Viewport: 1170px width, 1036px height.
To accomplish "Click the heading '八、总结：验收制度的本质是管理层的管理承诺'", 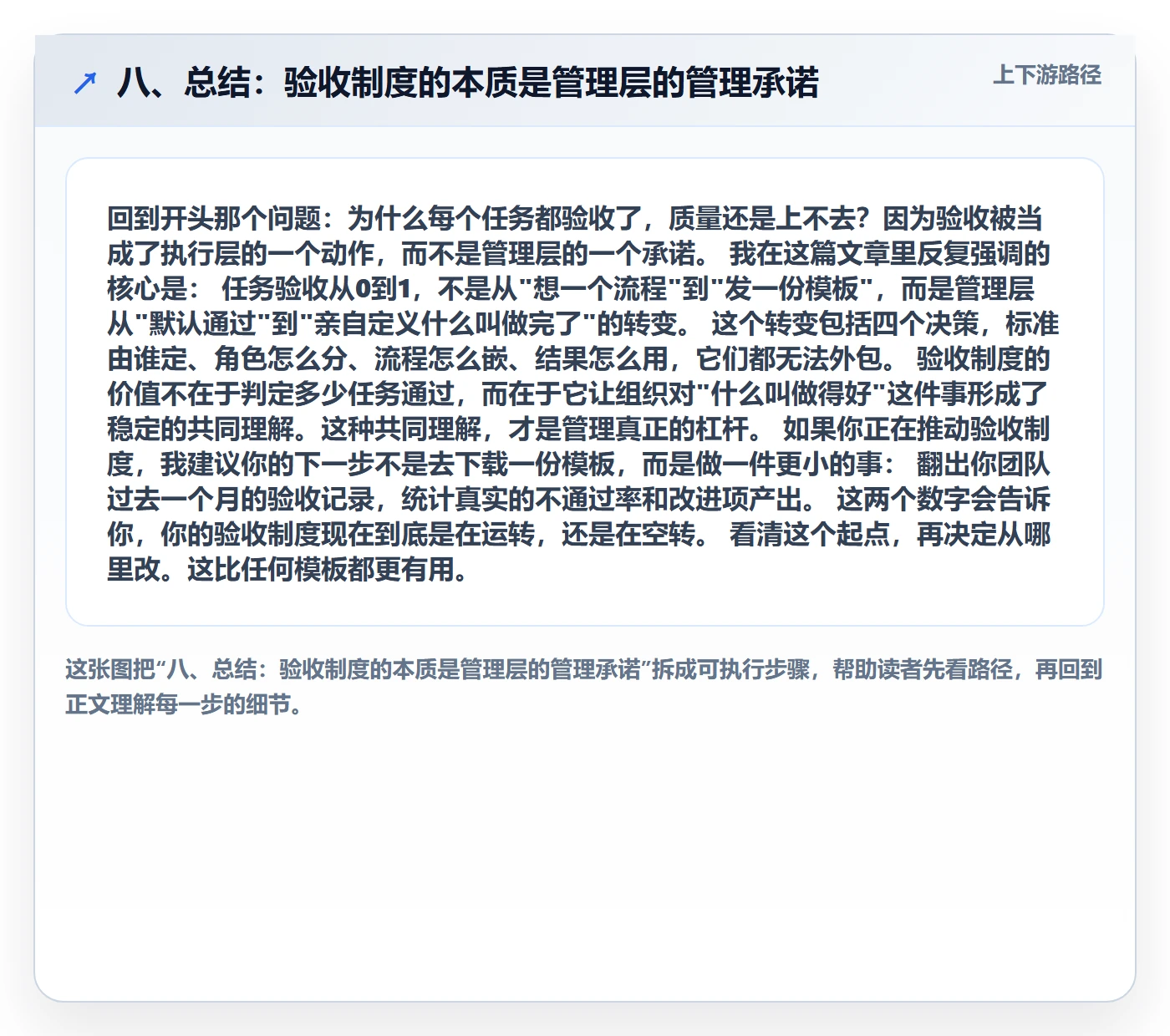I will point(468,83).
